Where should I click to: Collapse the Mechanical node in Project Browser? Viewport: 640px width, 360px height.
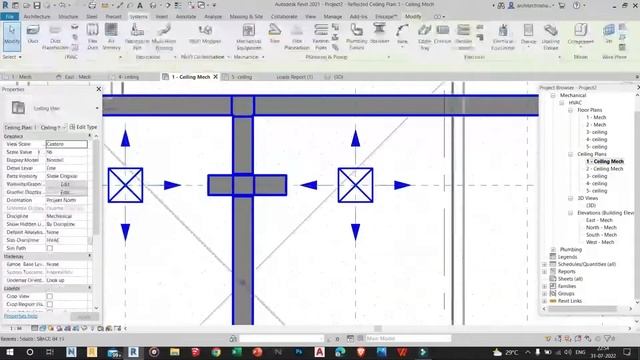(553, 95)
